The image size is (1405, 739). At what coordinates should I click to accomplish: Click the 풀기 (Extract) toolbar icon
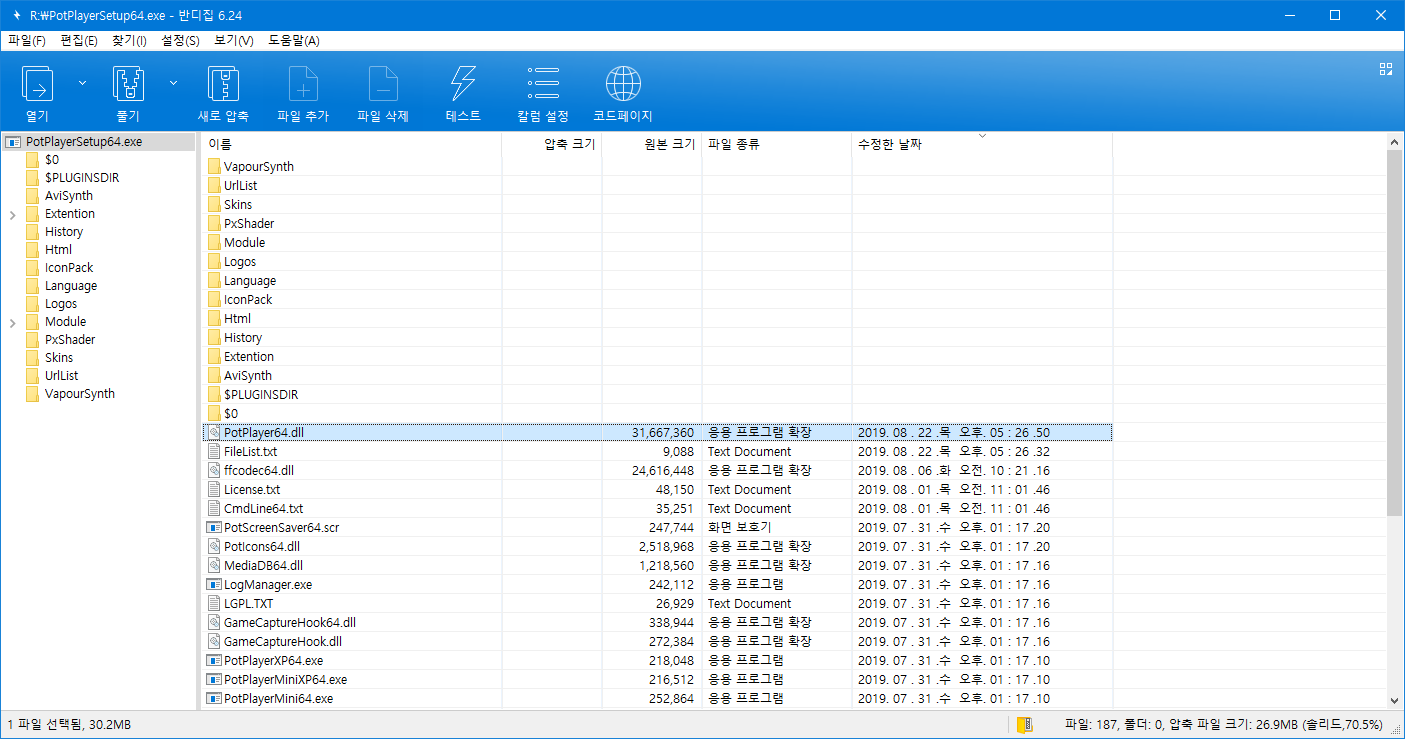coord(129,83)
